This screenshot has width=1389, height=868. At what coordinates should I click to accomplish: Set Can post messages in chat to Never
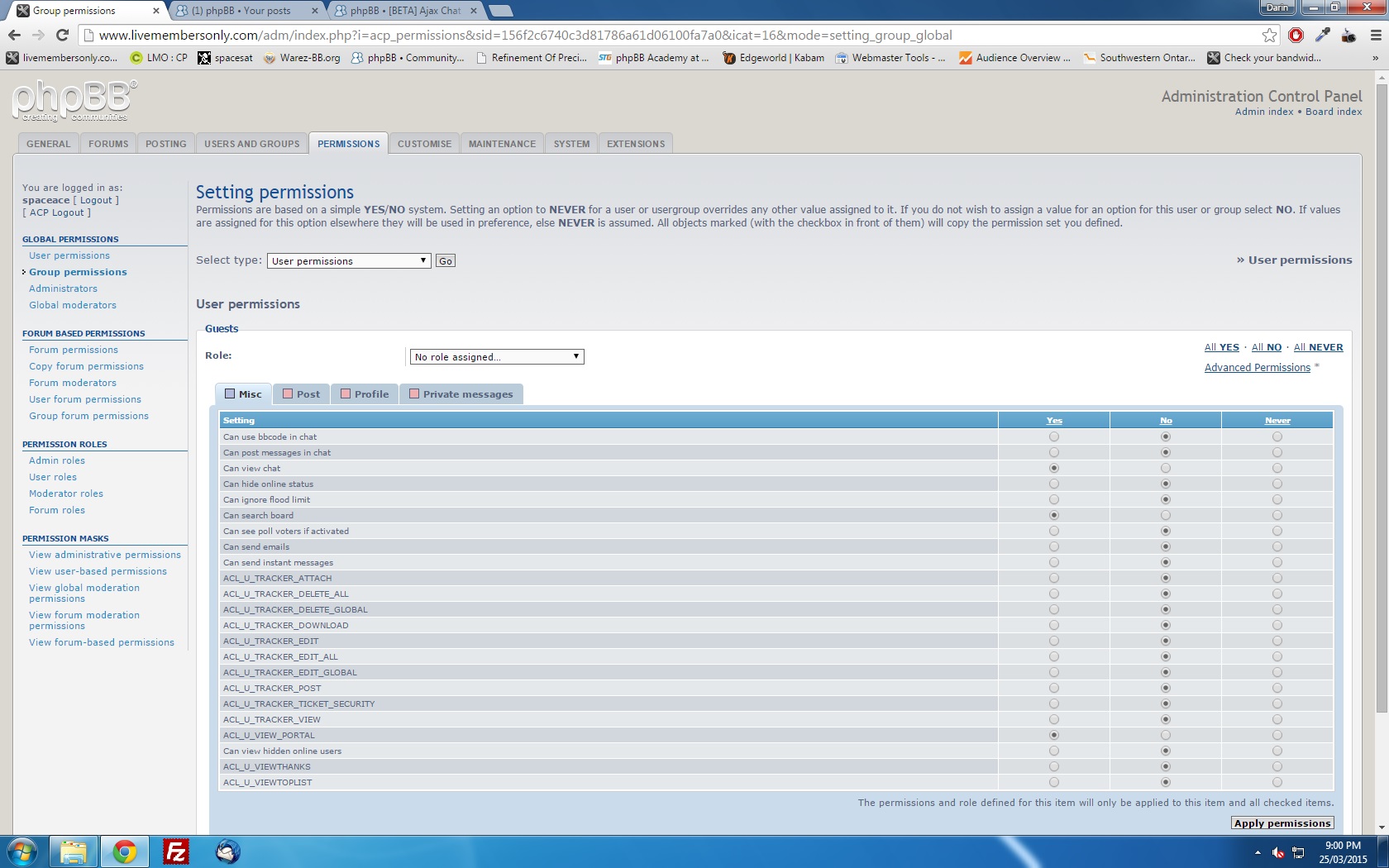point(1277,452)
